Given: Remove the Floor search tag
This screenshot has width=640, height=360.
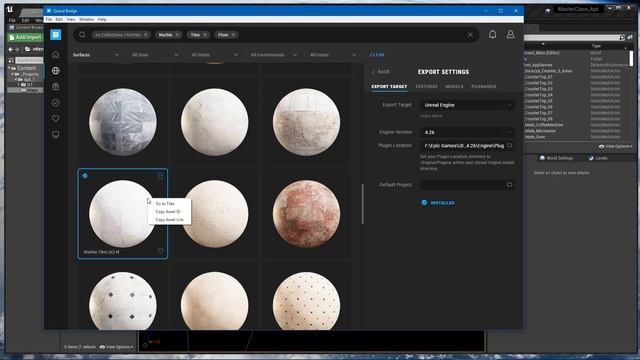Looking at the screenshot, I should (233, 35).
